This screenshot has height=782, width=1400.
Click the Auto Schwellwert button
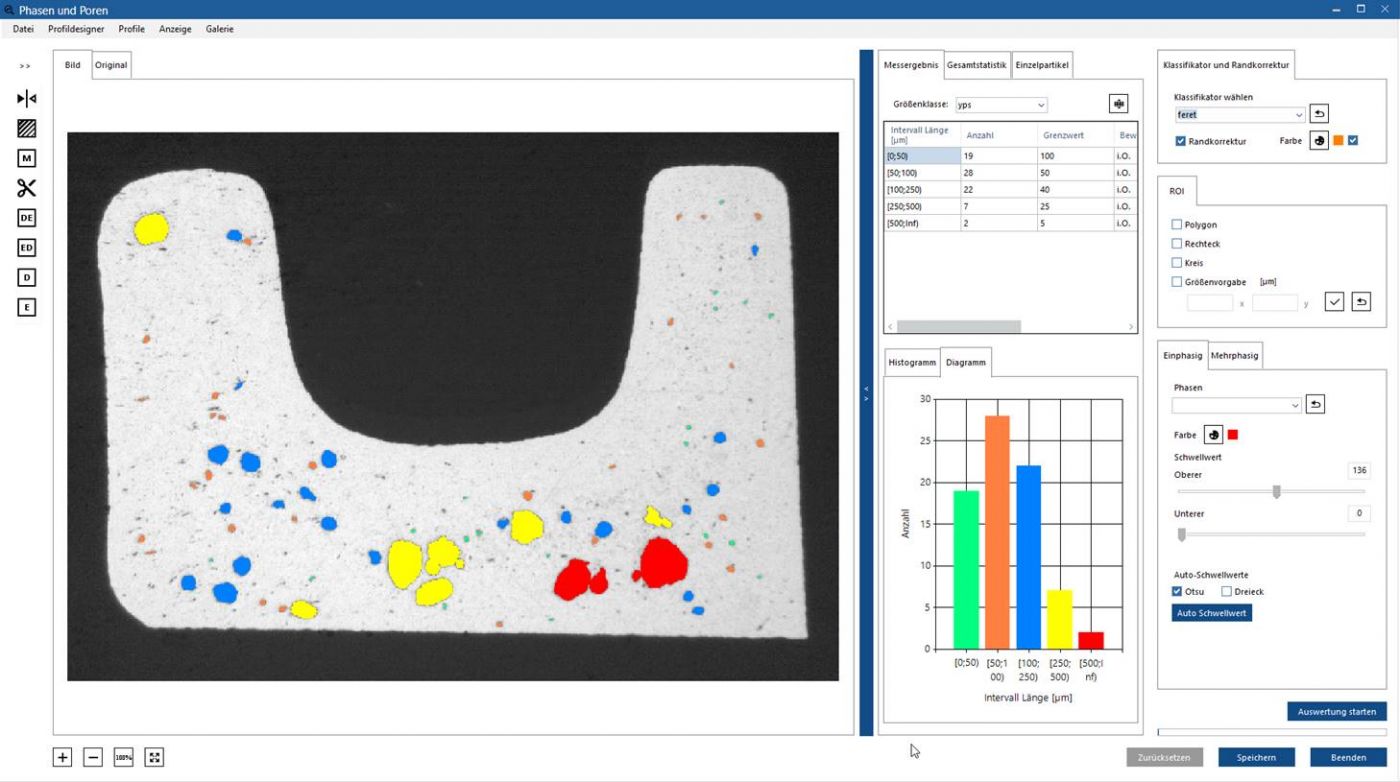tap(1212, 613)
